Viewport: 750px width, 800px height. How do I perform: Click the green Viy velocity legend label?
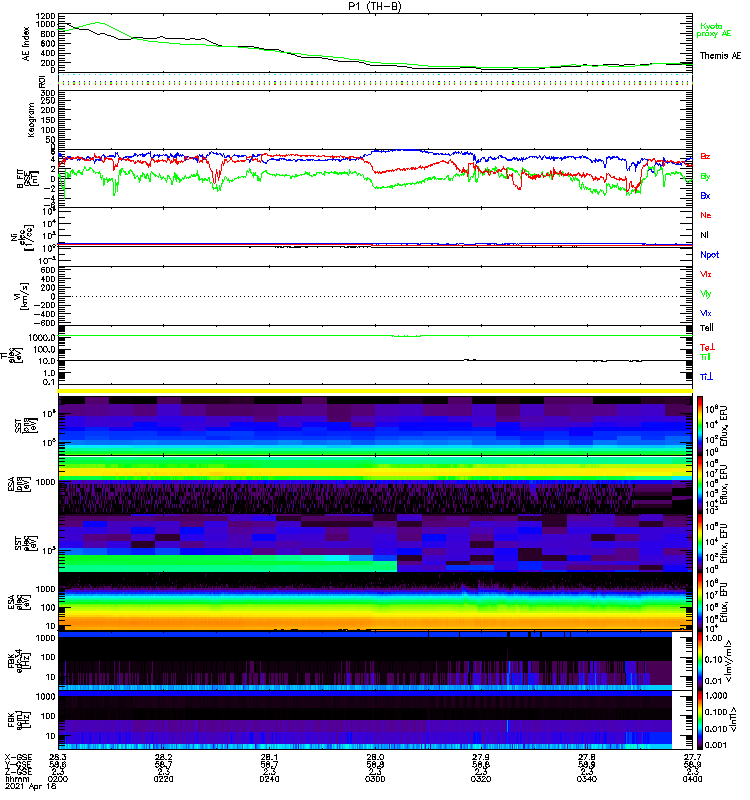[706, 294]
